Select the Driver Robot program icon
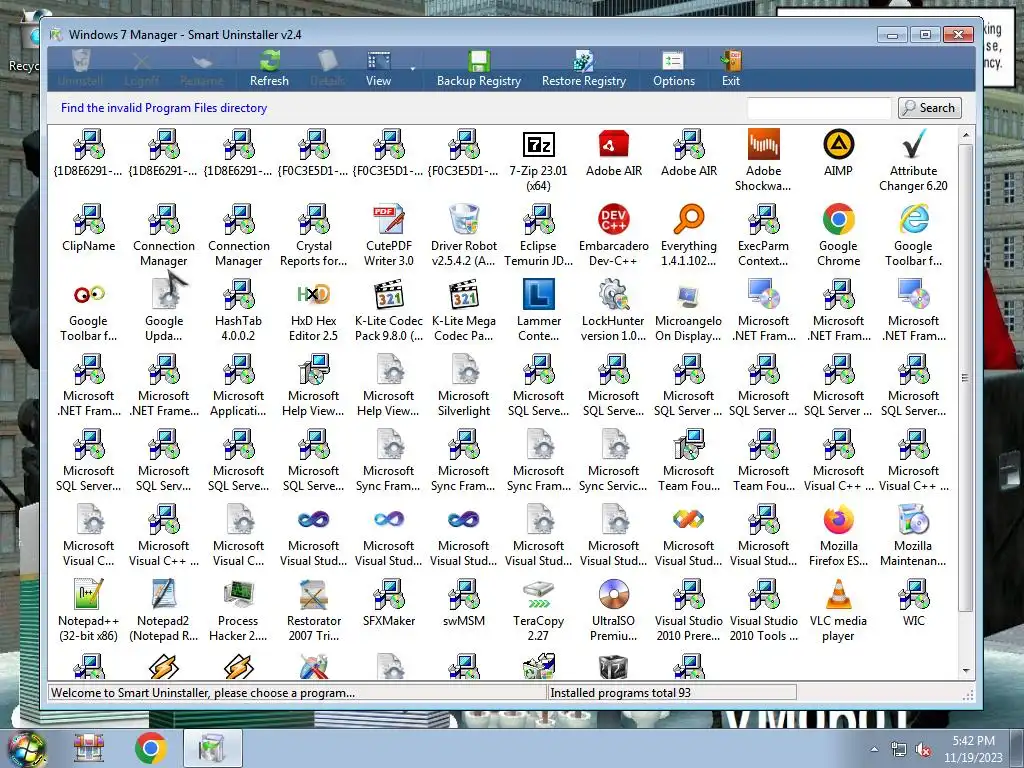Screen dimensions: 1024x768 tap(464, 235)
